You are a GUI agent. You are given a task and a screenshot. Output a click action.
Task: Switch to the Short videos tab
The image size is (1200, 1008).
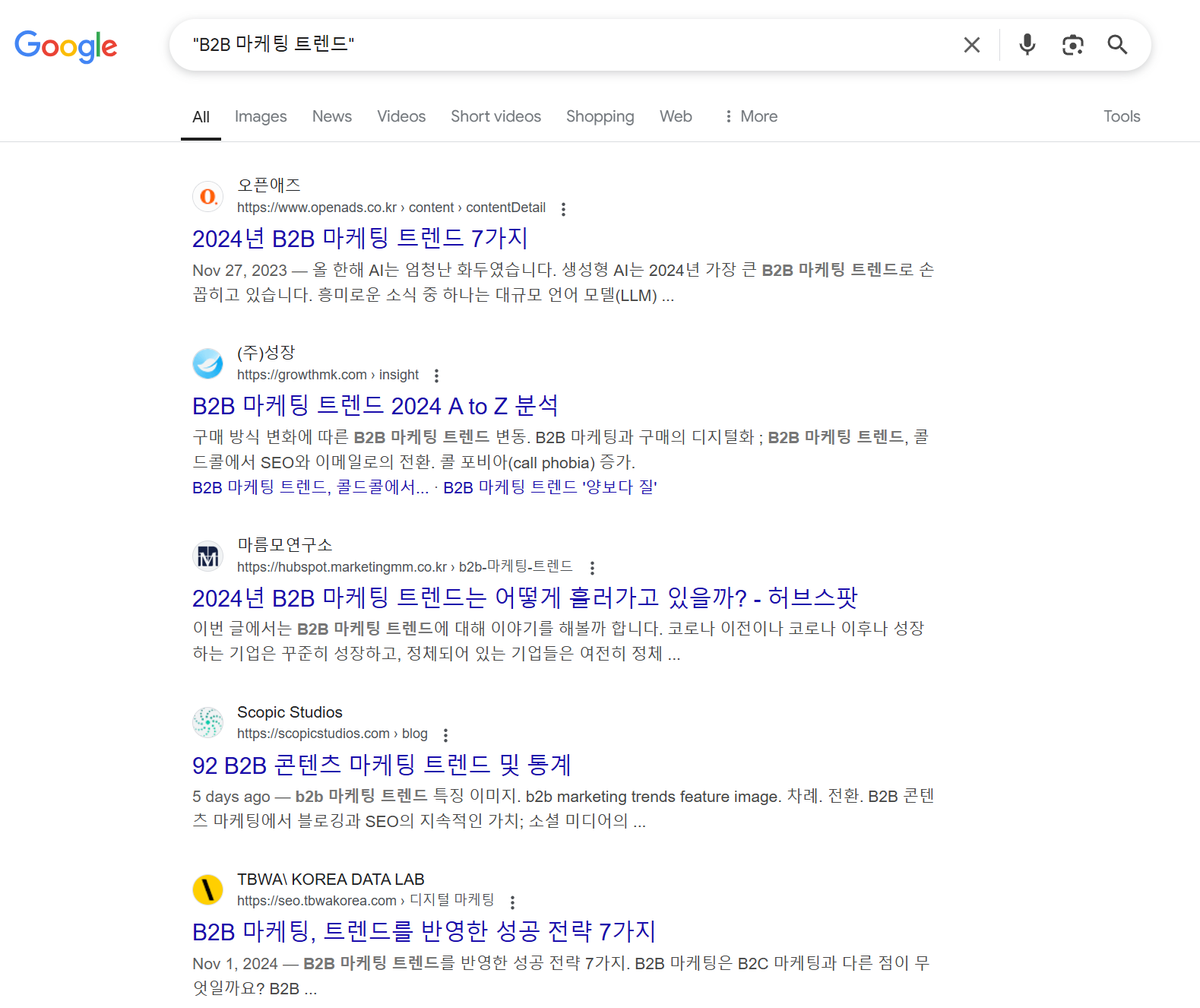tap(496, 116)
